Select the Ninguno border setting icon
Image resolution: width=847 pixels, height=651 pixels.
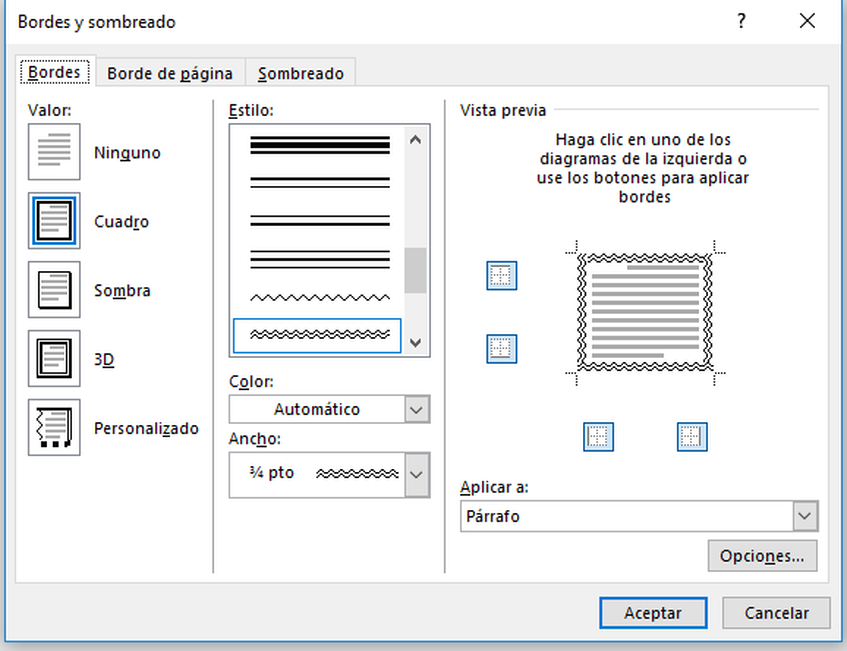coord(54,152)
